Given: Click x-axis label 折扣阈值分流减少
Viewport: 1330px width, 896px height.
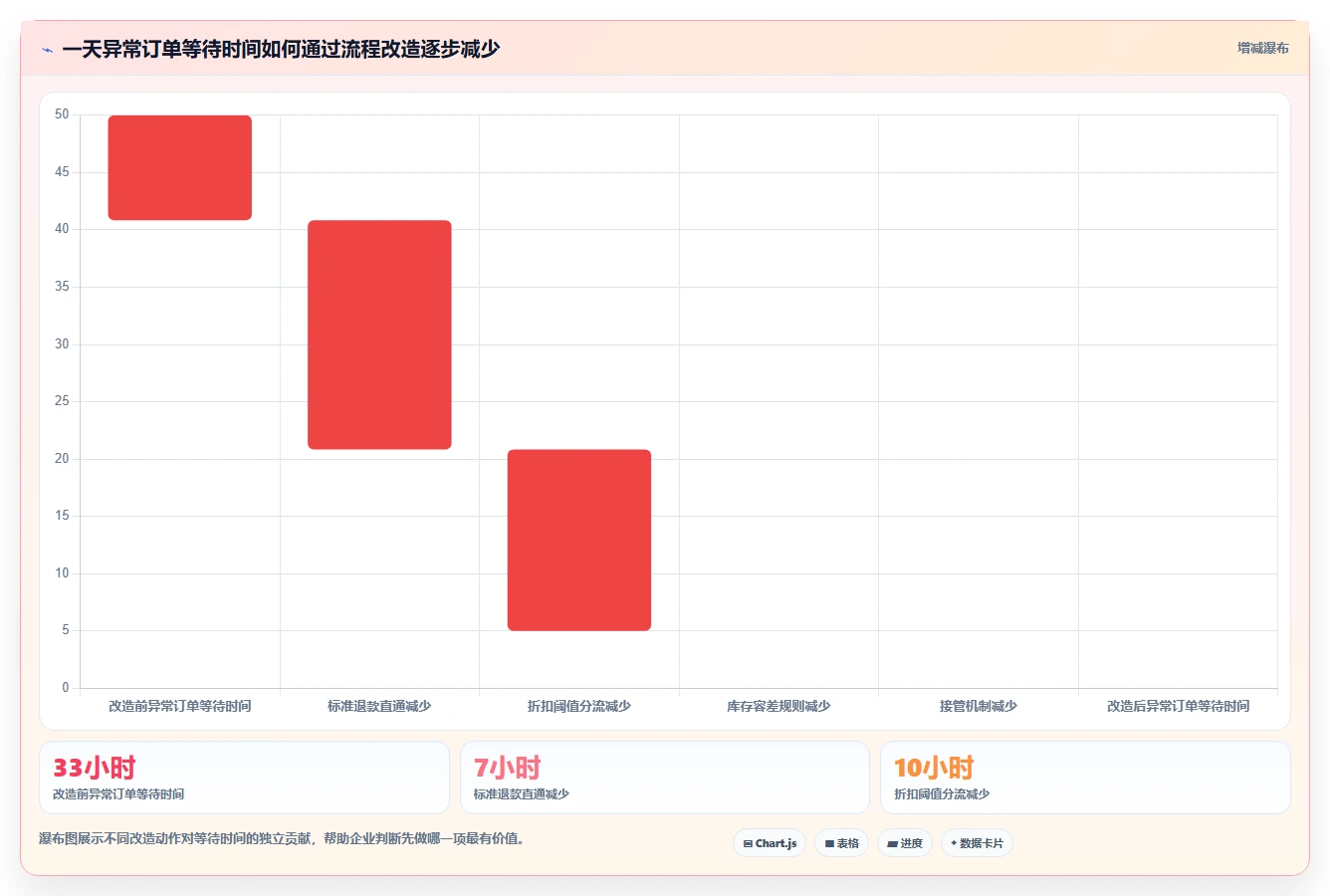Looking at the screenshot, I should (579, 706).
